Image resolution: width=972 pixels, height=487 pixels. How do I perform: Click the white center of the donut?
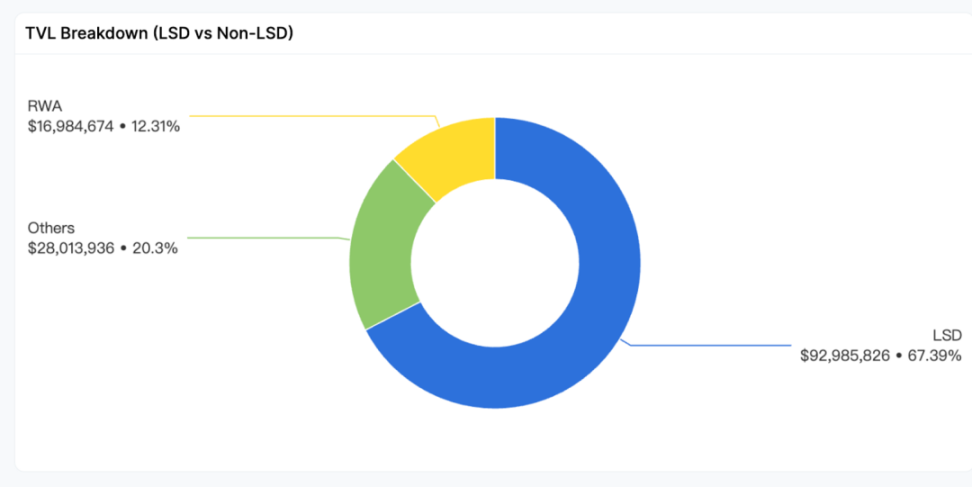coord(495,263)
